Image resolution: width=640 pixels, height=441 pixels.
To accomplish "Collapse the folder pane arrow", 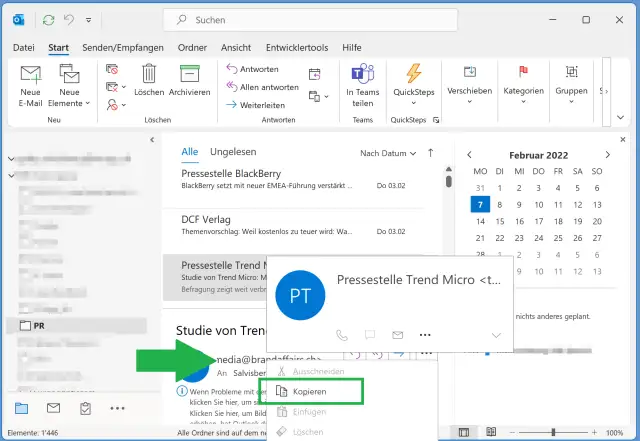I will [152, 140].
